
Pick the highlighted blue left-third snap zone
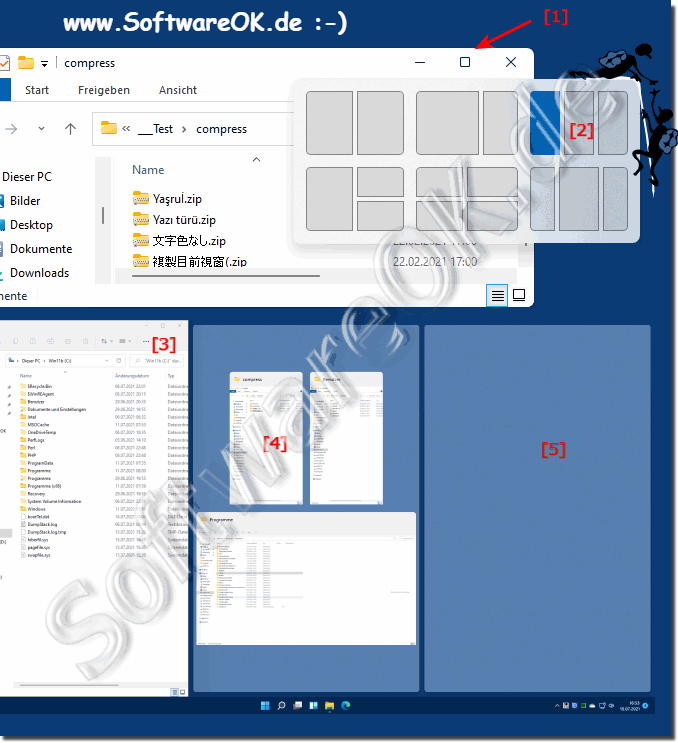[x=545, y=123]
